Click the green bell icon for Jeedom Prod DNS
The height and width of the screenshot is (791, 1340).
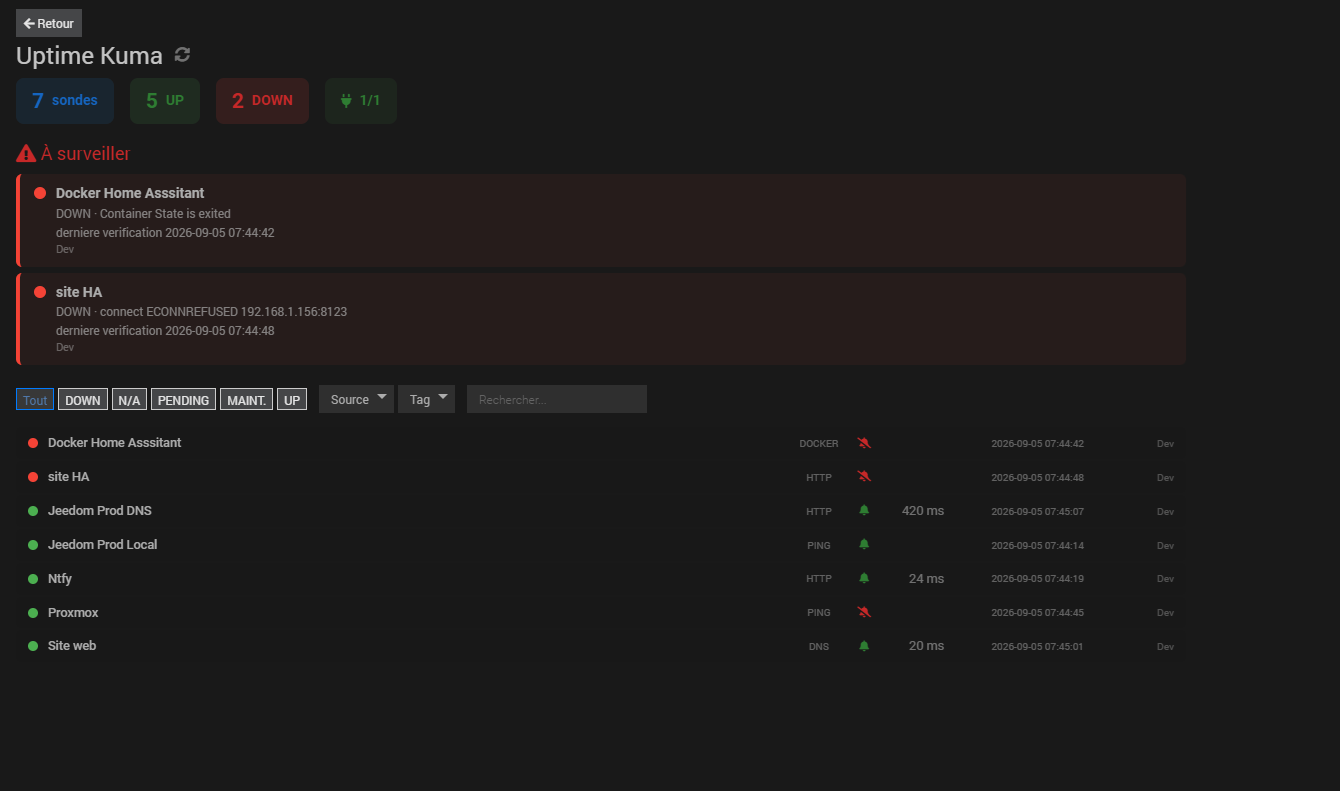pos(864,511)
